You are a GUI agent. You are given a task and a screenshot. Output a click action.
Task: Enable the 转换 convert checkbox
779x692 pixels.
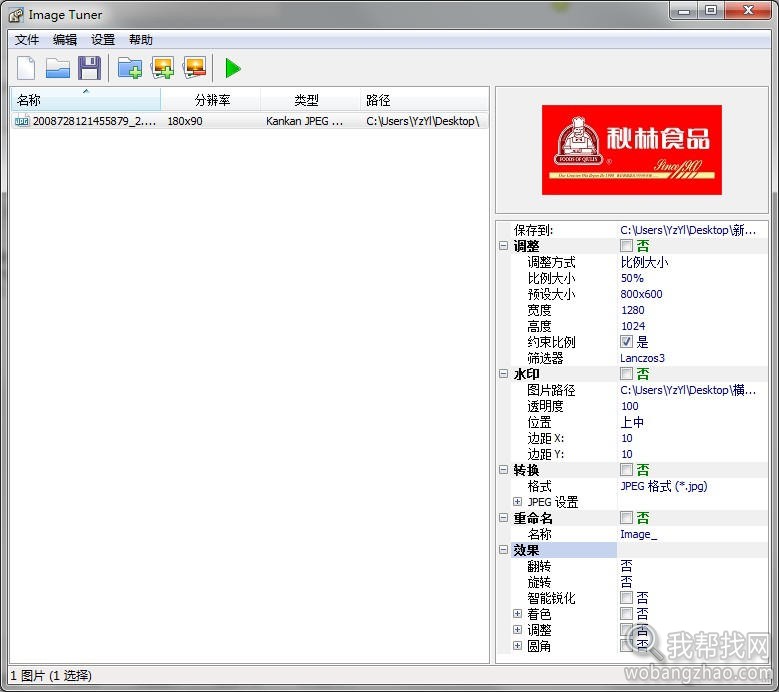coord(626,470)
